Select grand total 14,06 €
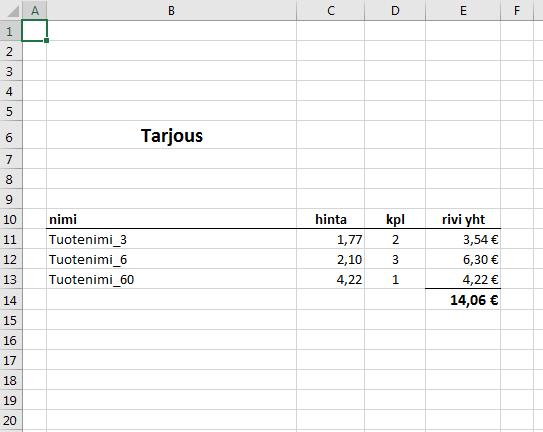This screenshot has height=432, width=543. 463,300
